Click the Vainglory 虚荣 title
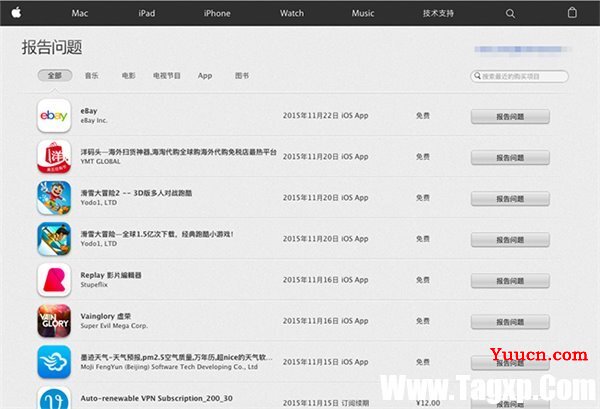600x409 pixels. [x=106, y=316]
